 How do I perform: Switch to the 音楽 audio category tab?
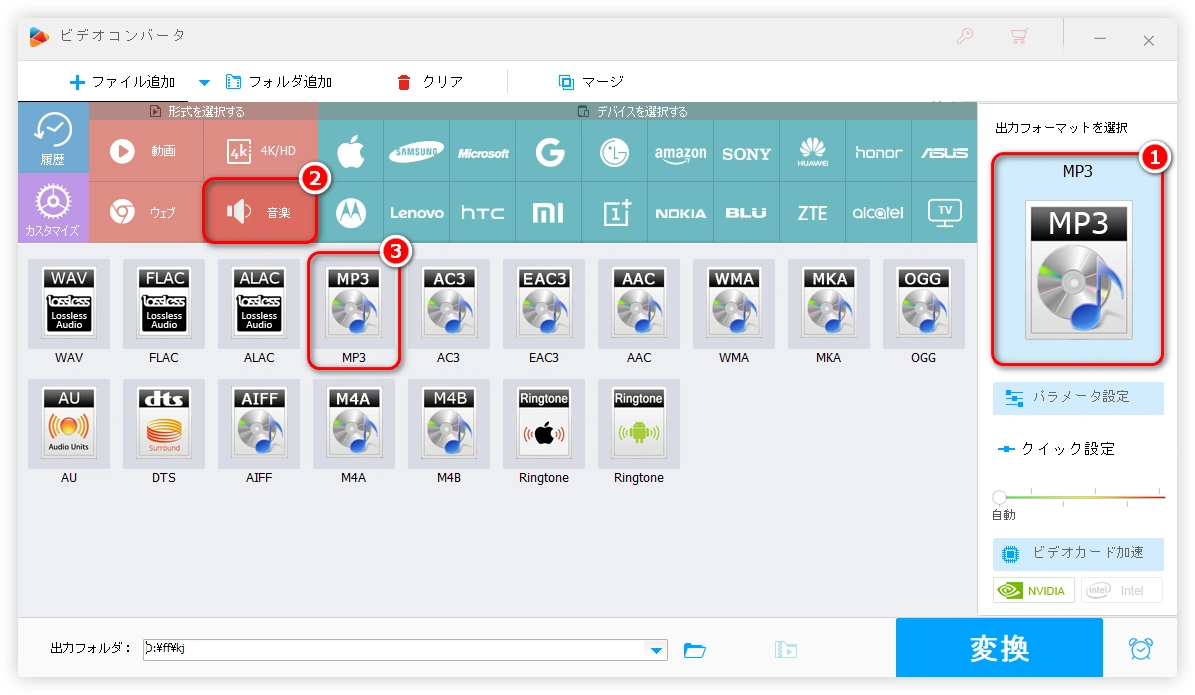click(x=260, y=211)
